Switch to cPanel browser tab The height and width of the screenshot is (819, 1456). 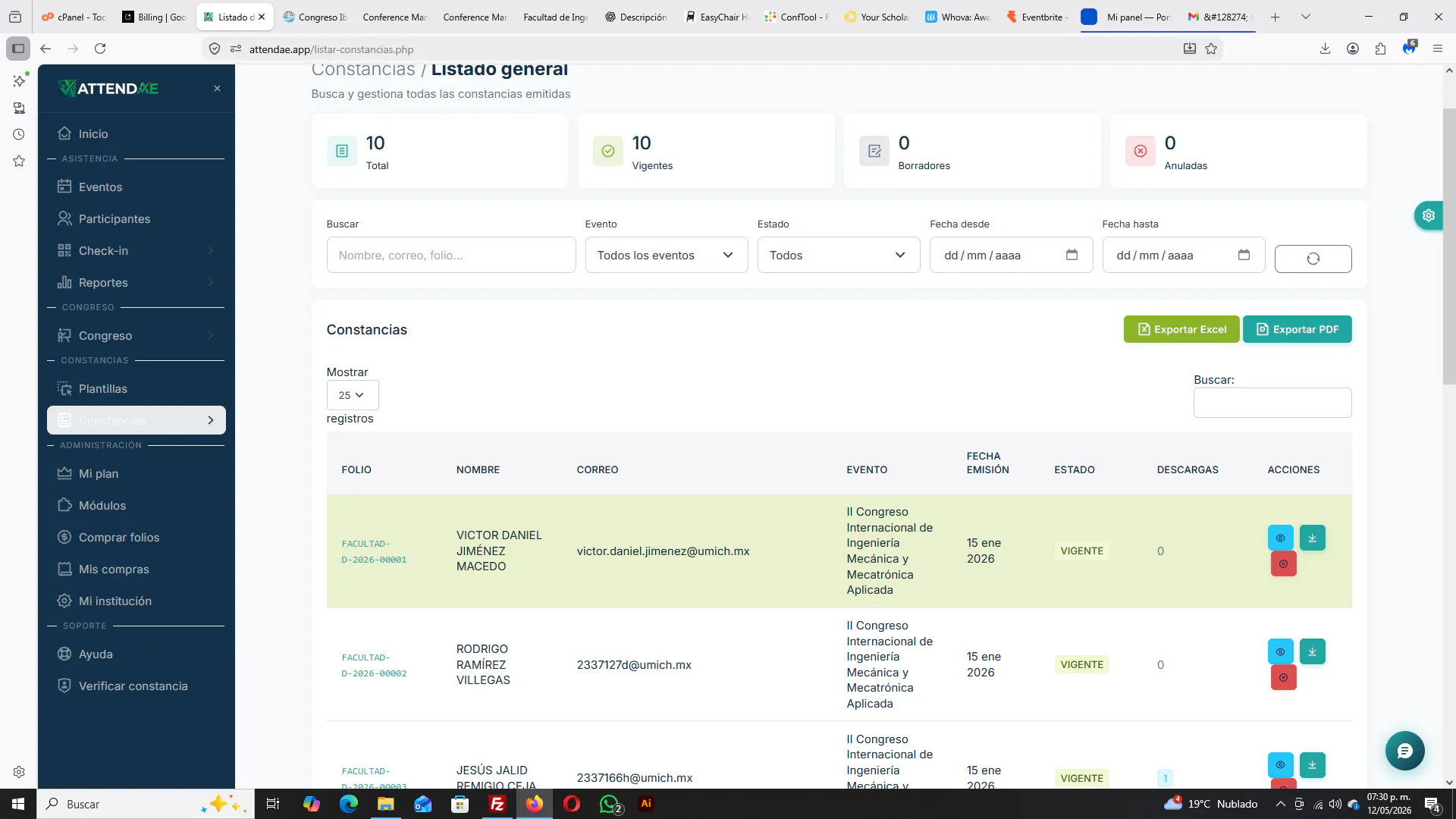point(74,17)
